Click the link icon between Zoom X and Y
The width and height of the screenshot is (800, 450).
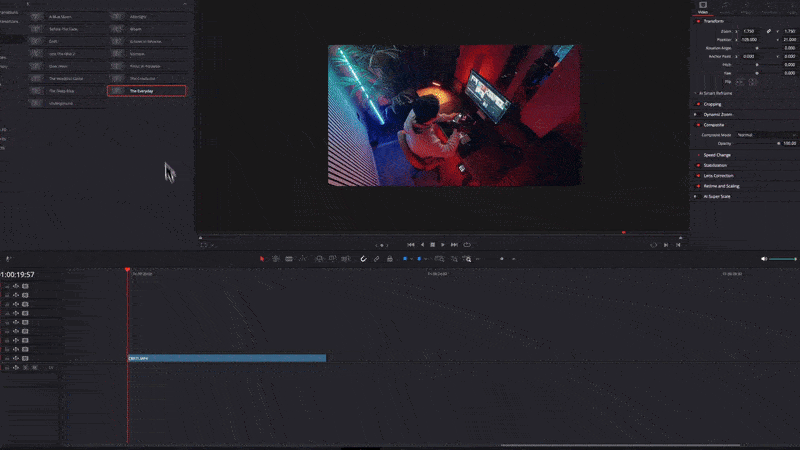(769, 31)
